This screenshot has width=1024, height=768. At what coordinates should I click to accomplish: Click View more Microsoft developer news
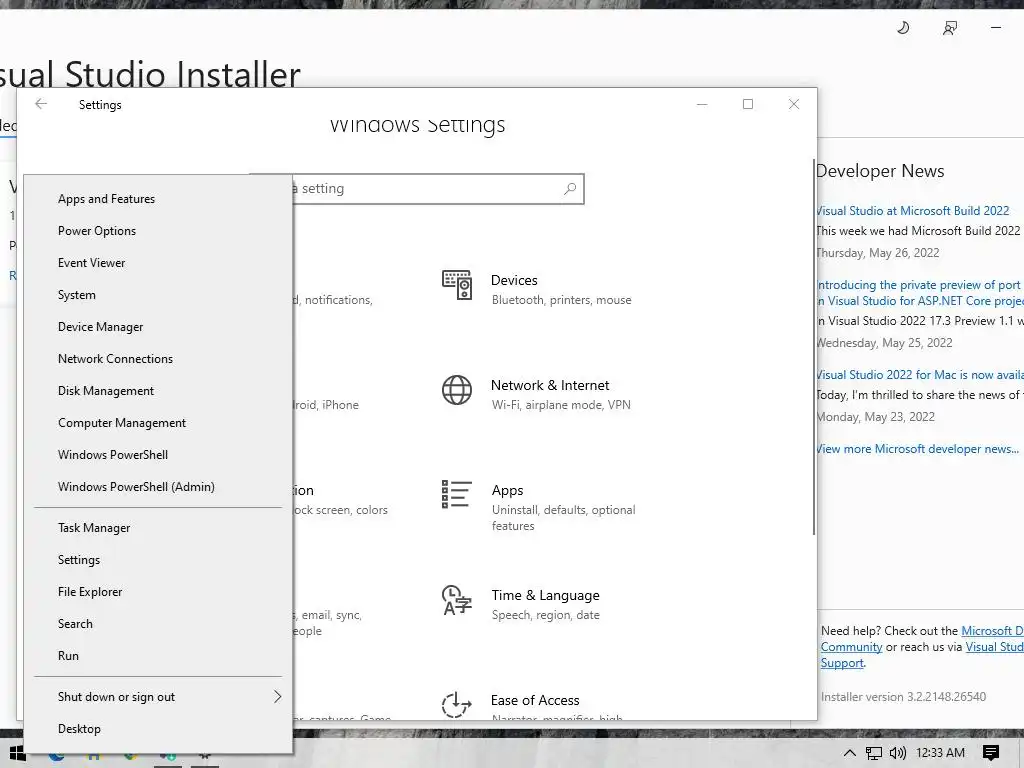coord(918,449)
